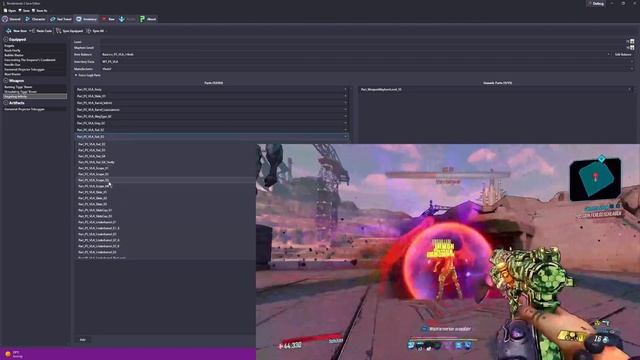Click the Sync Equipped button label
Image resolution: width=640 pixels, height=360 pixels.
click(73, 31)
